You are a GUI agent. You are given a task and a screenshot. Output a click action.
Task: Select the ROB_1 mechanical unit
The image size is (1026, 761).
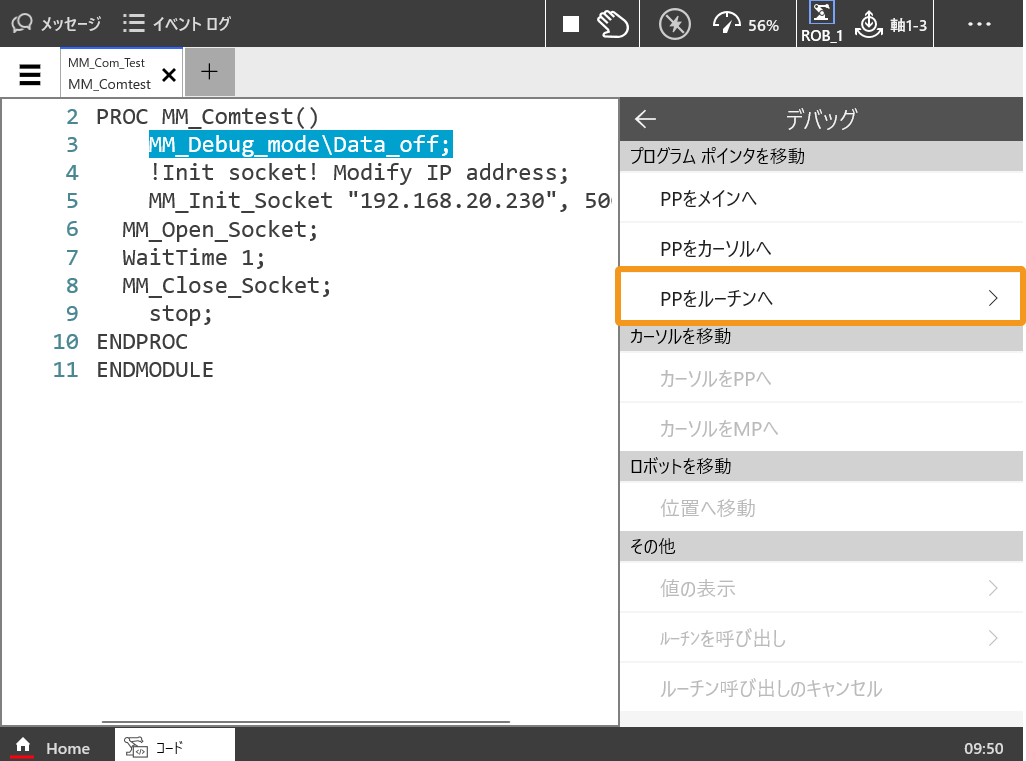point(822,23)
